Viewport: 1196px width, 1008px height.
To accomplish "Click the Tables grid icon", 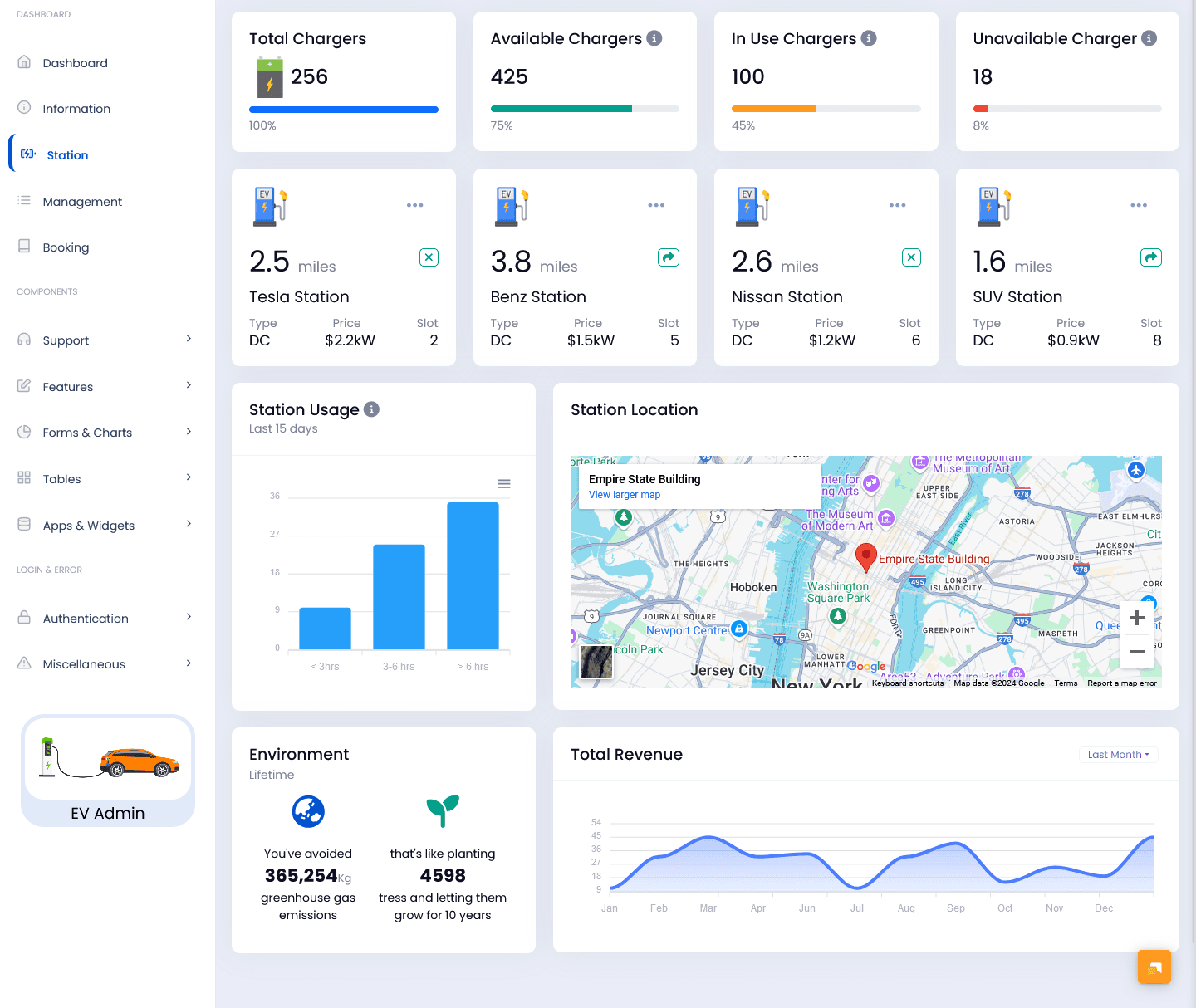I will pyautogui.click(x=24, y=478).
